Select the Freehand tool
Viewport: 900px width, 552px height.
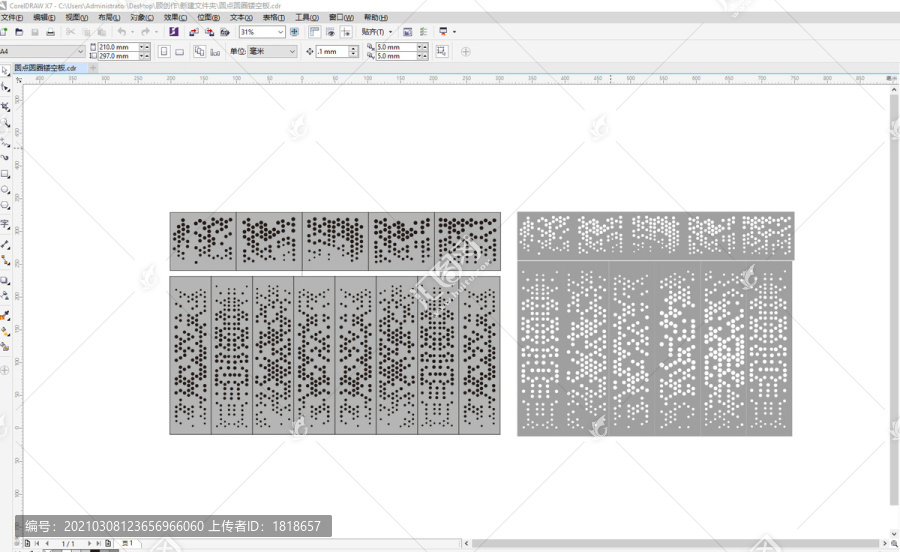click(5, 142)
